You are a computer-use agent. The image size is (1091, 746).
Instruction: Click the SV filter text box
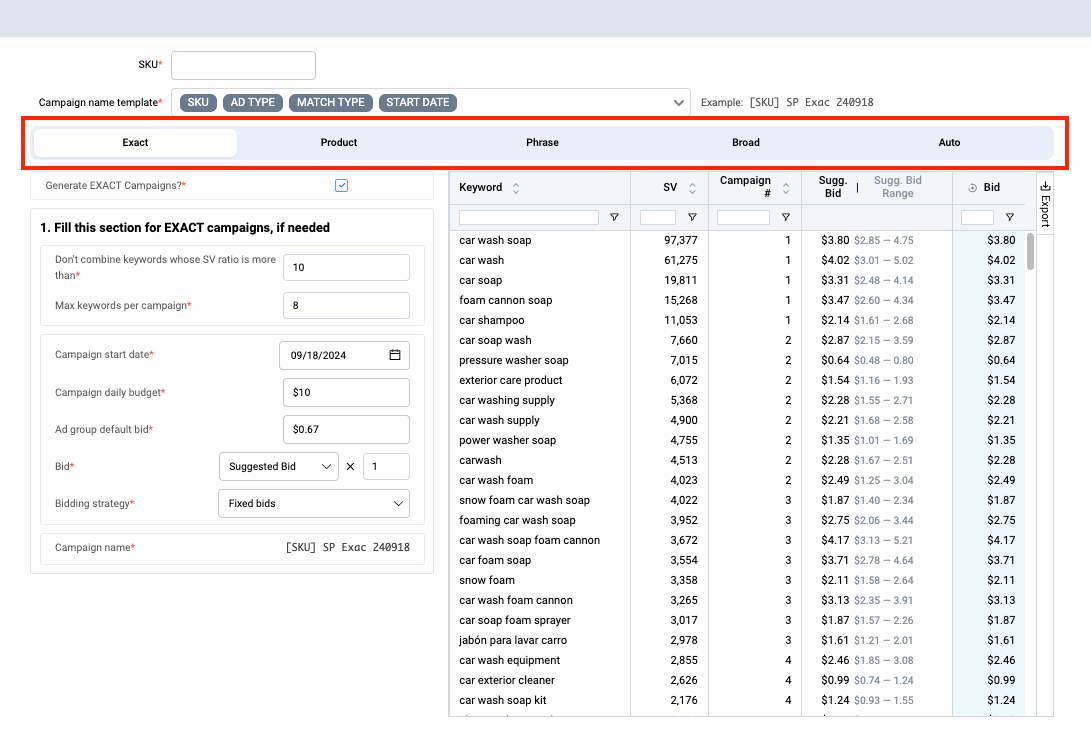tap(658, 217)
